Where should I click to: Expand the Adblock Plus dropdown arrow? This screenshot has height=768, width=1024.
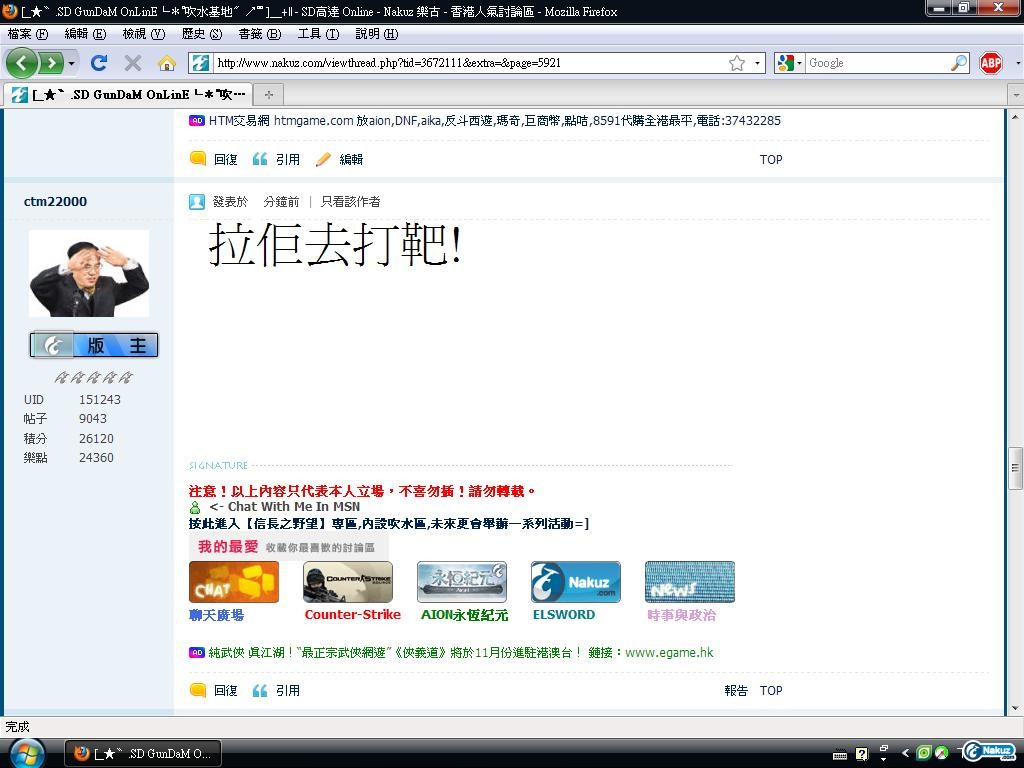1017,63
